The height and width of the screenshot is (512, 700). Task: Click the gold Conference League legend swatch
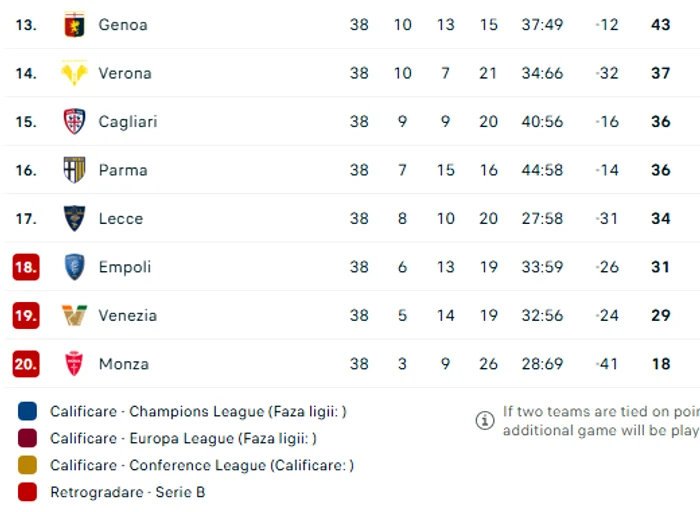click(27, 465)
